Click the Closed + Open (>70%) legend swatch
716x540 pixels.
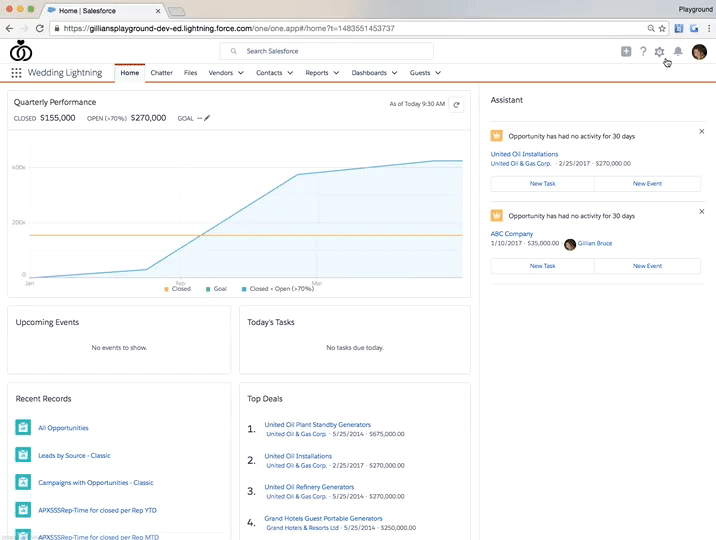click(244, 289)
